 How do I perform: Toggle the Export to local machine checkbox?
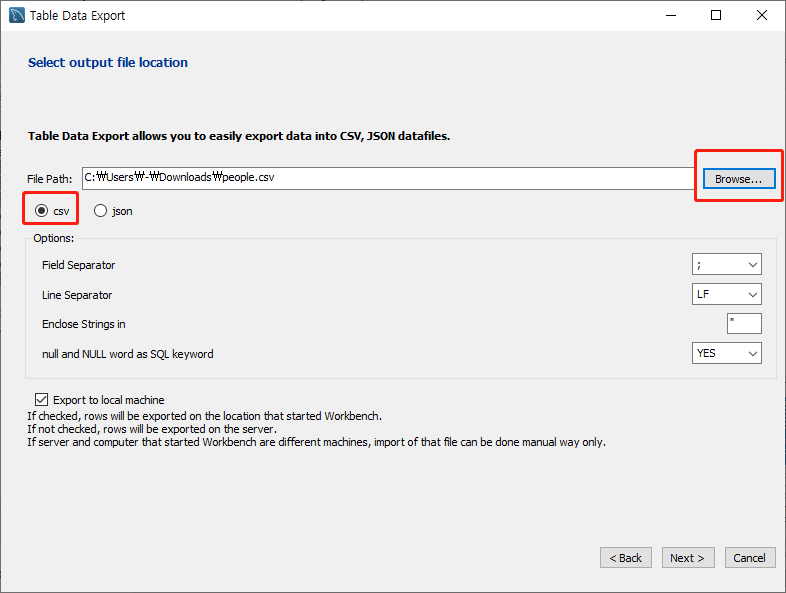(x=41, y=400)
